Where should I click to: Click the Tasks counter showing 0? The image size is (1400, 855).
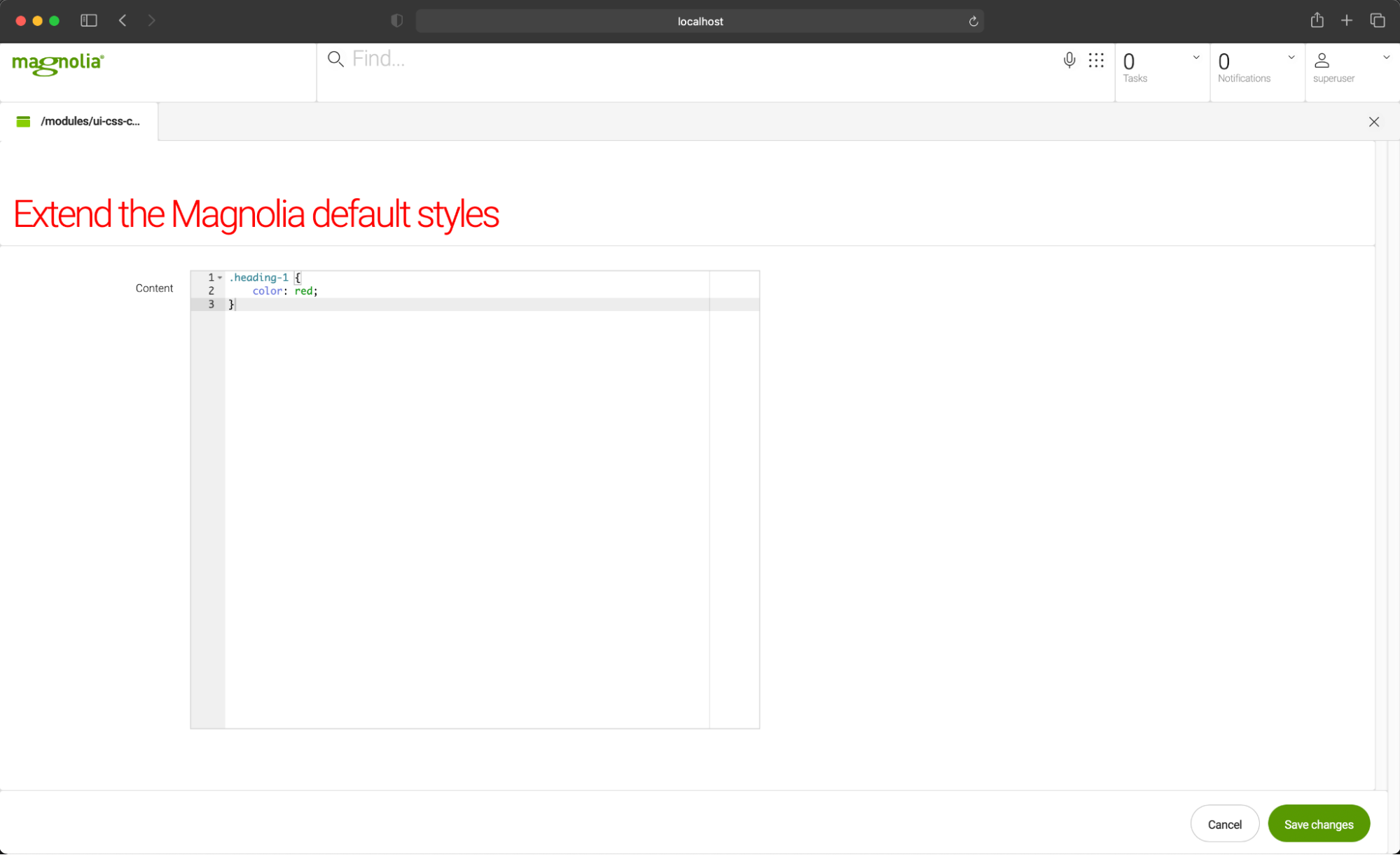pos(1129,62)
